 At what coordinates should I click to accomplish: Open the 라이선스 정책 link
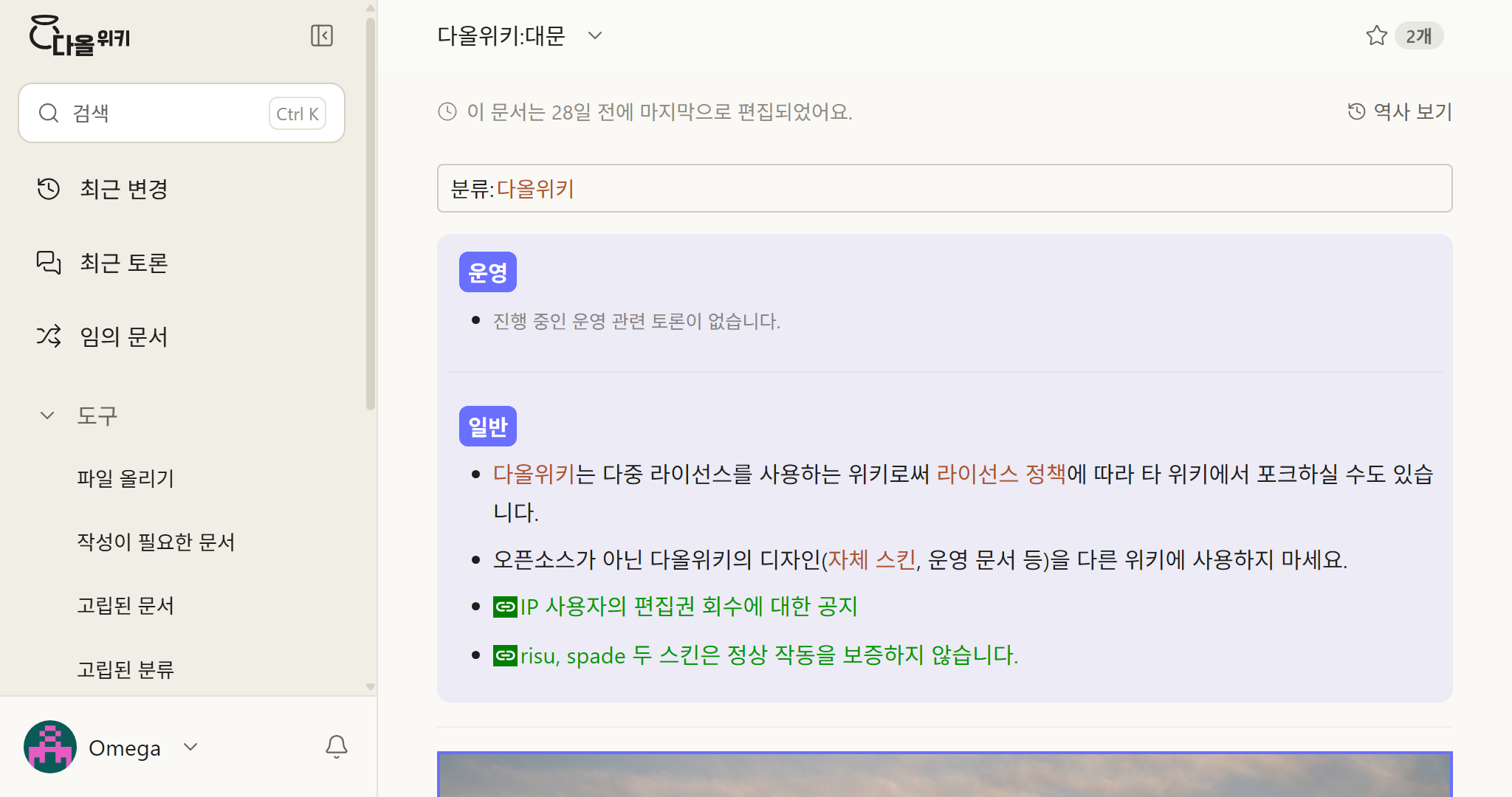coord(1002,474)
